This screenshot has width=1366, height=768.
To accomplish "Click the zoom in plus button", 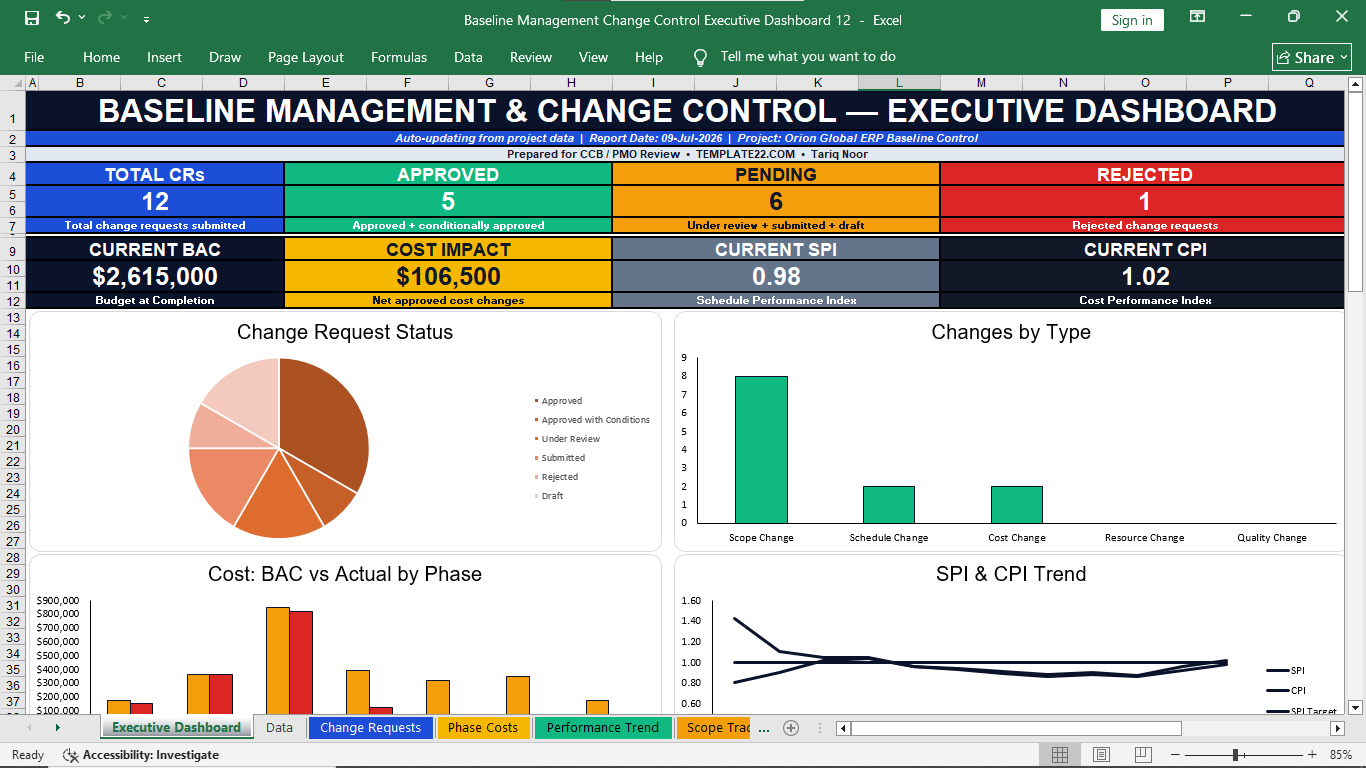I will tap(1312, 755).
